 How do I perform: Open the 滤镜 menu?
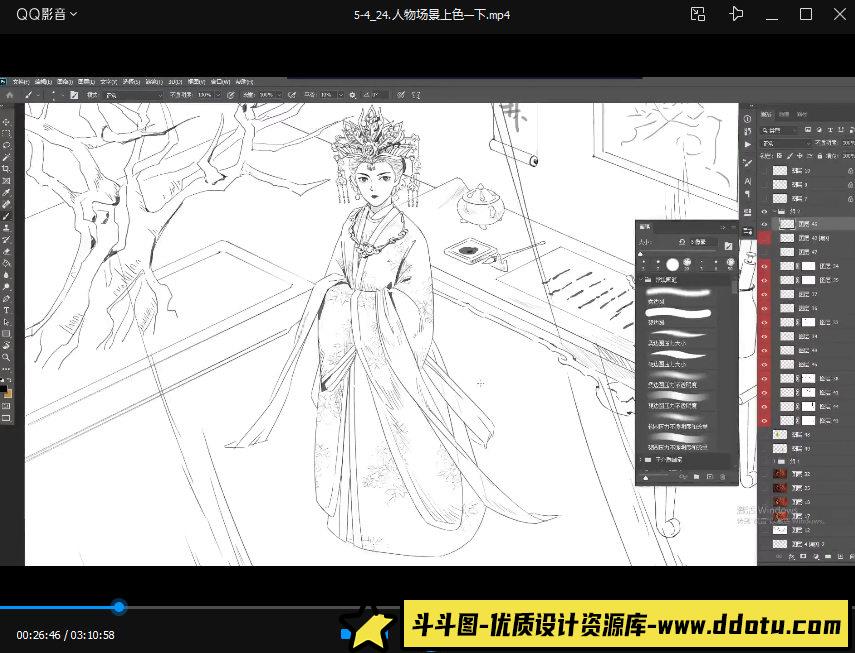[154, 82]
